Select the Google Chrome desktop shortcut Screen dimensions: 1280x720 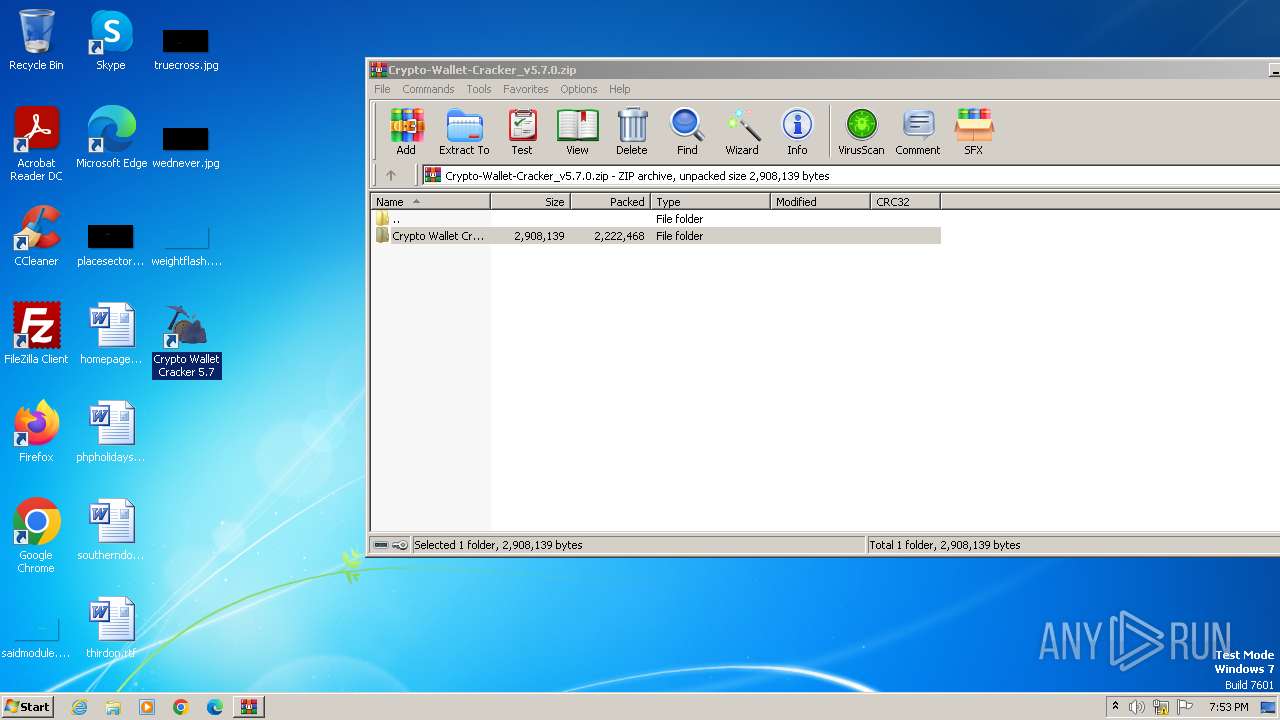point(36,536)
